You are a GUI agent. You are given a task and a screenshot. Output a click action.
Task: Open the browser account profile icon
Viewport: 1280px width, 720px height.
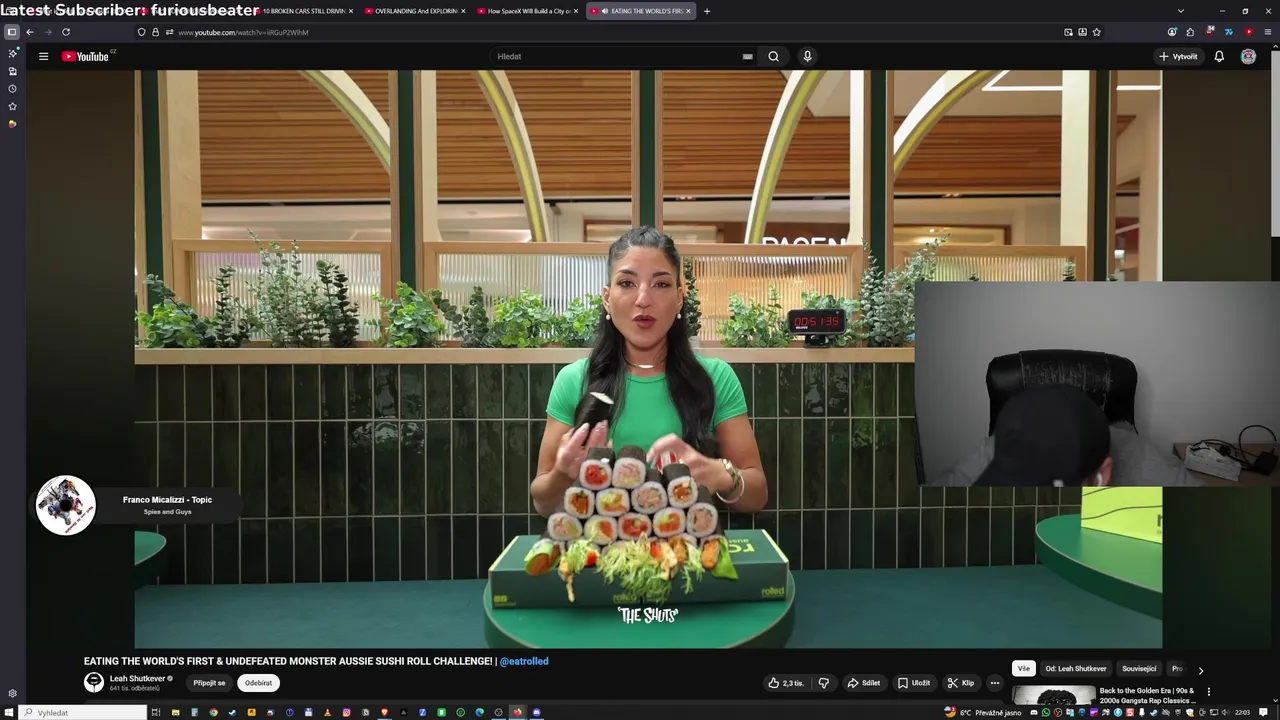(x=1172, y=32)
